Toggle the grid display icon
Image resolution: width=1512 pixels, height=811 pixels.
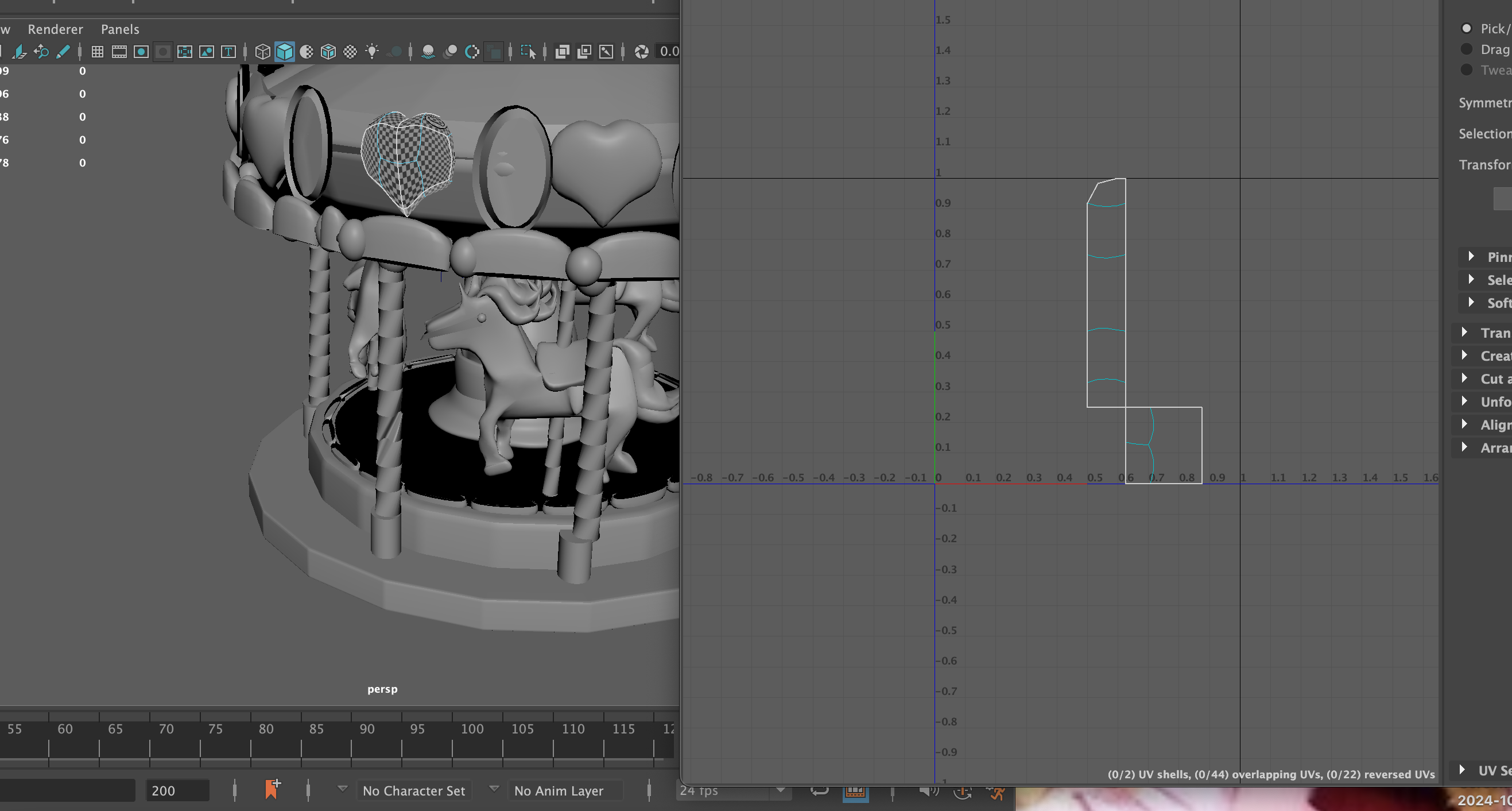pos(98,52)
